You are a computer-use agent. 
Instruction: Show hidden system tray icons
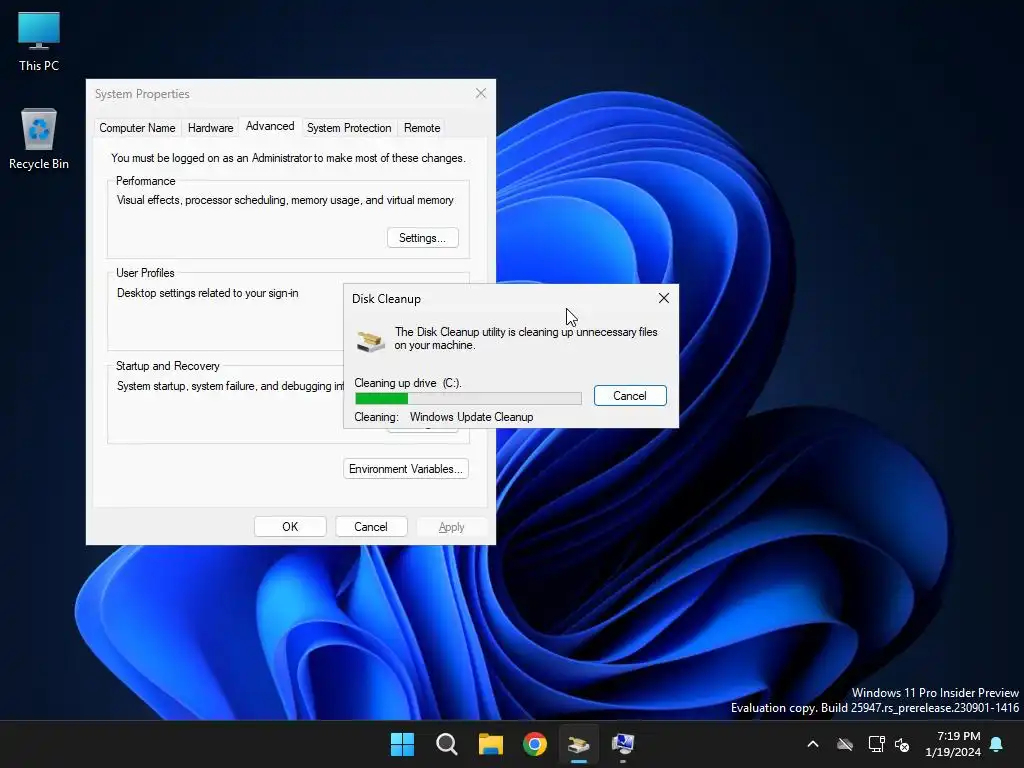point(813,744)
